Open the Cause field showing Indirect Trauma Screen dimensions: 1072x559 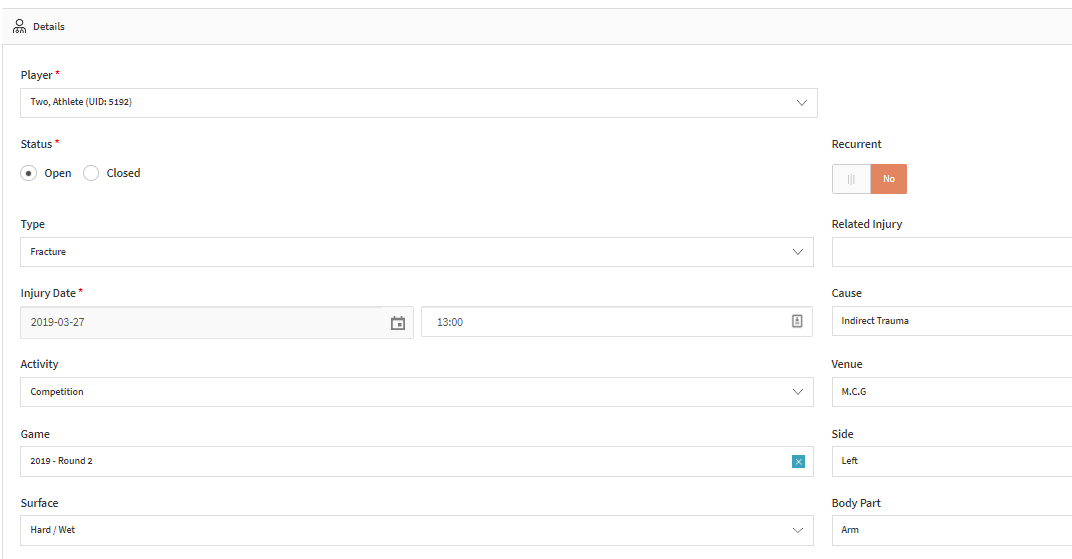(x=952, y=321)
